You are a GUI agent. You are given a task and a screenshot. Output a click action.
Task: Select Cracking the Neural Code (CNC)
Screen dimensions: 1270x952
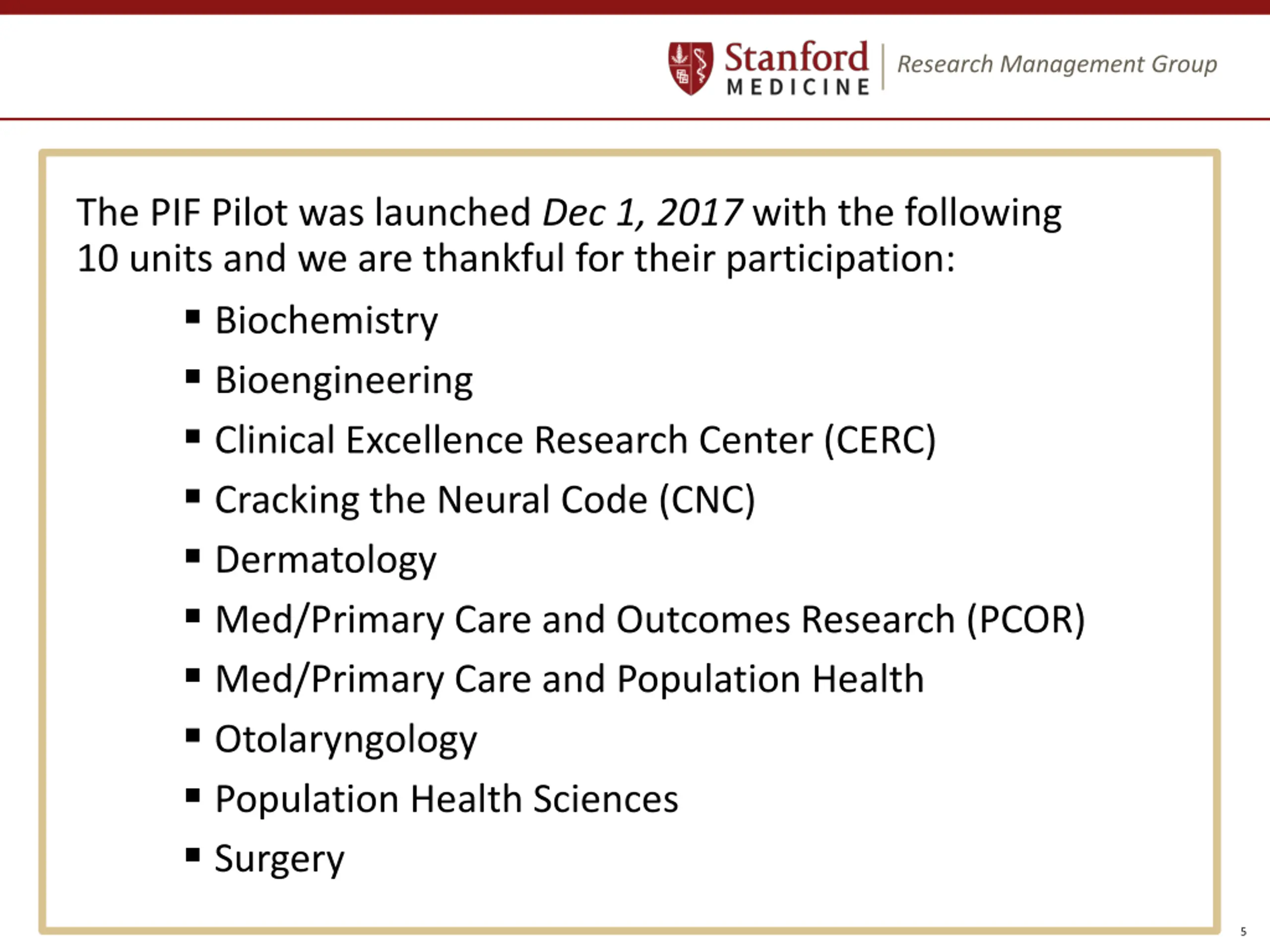pyautogui.click(x=485, y=500)
